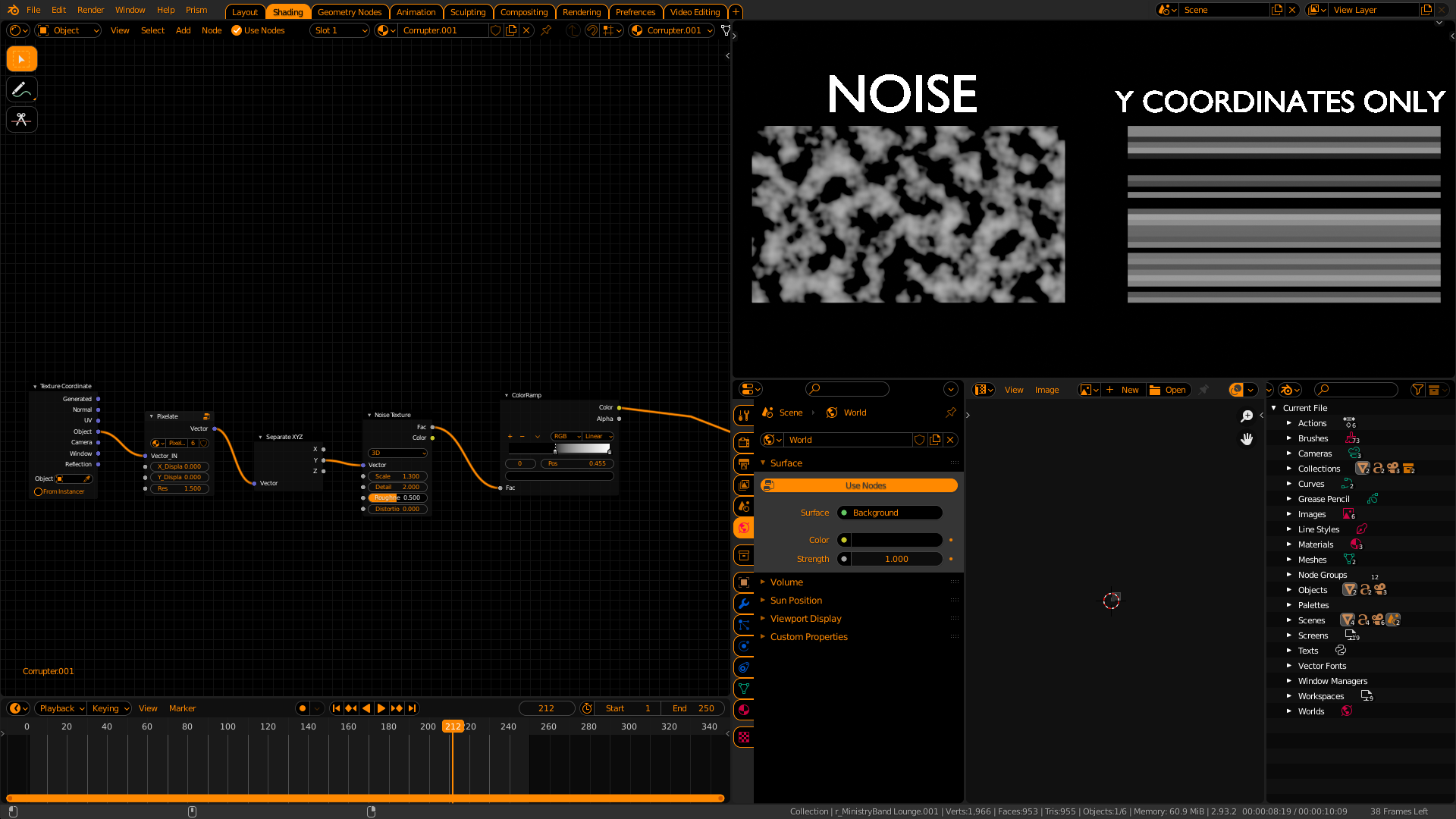Open the Particles properties tab icon

tap(744, 625)
